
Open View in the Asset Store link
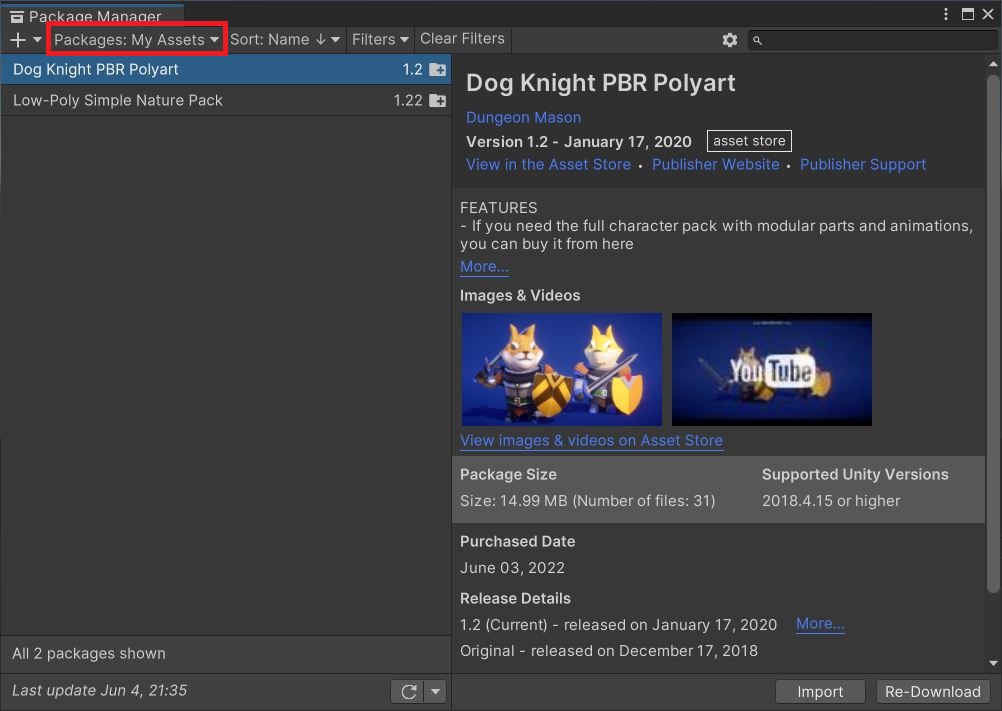coord(548,165)
